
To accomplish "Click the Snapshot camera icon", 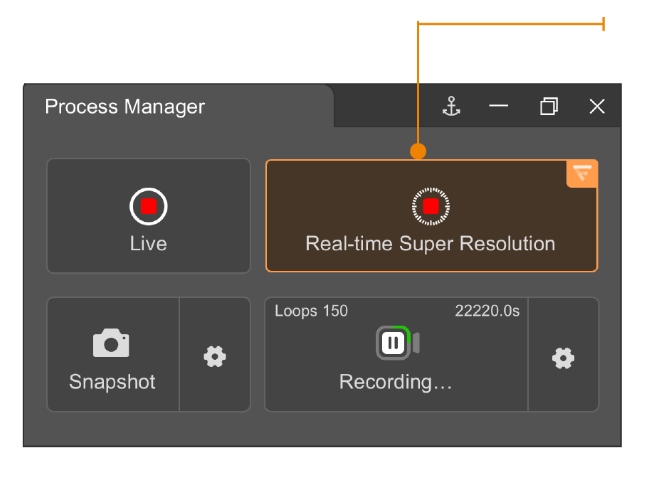I will [111, 344].
